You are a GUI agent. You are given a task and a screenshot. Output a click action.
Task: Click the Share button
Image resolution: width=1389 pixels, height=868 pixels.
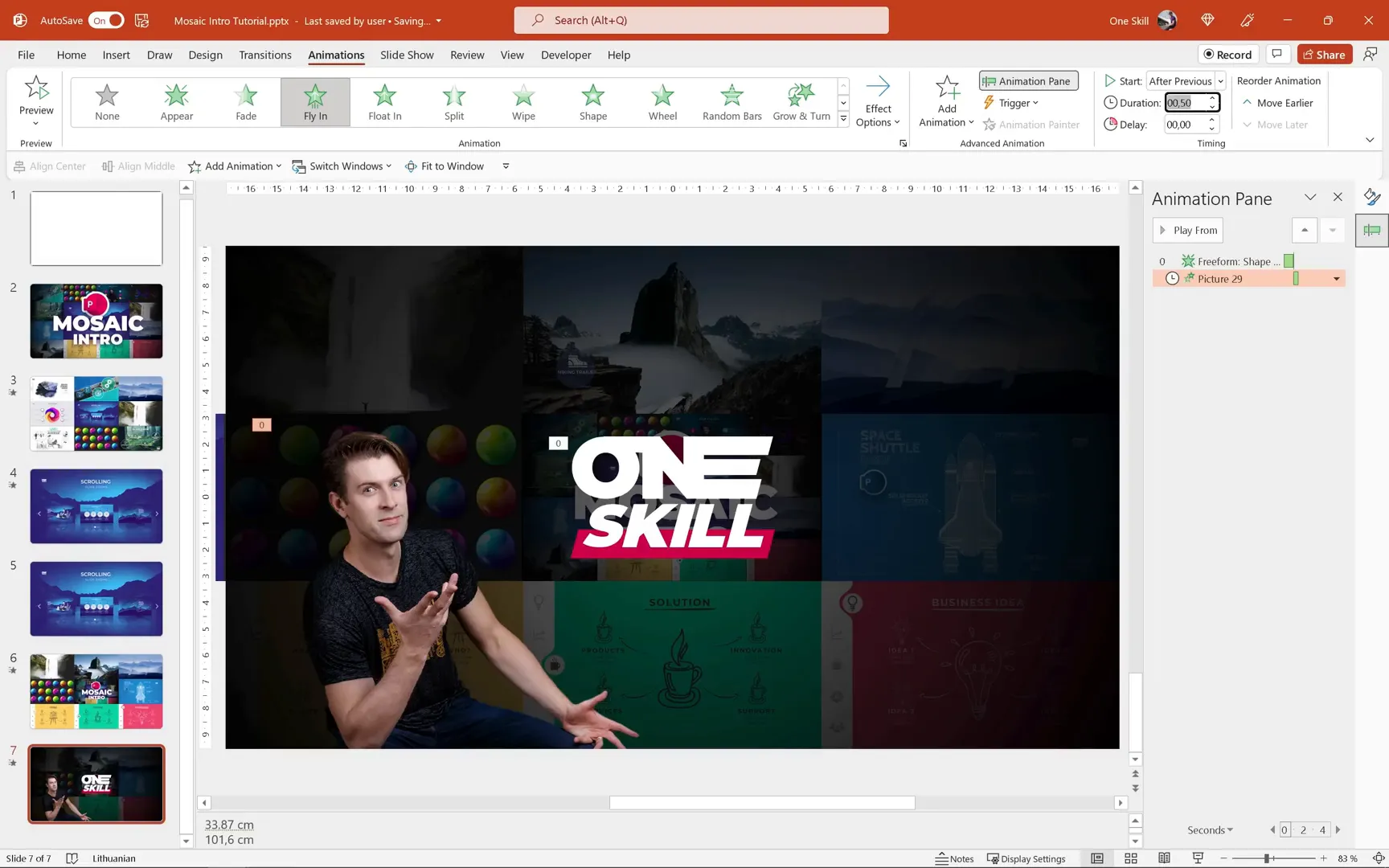pyautogui.click(x=1324, y=54)
